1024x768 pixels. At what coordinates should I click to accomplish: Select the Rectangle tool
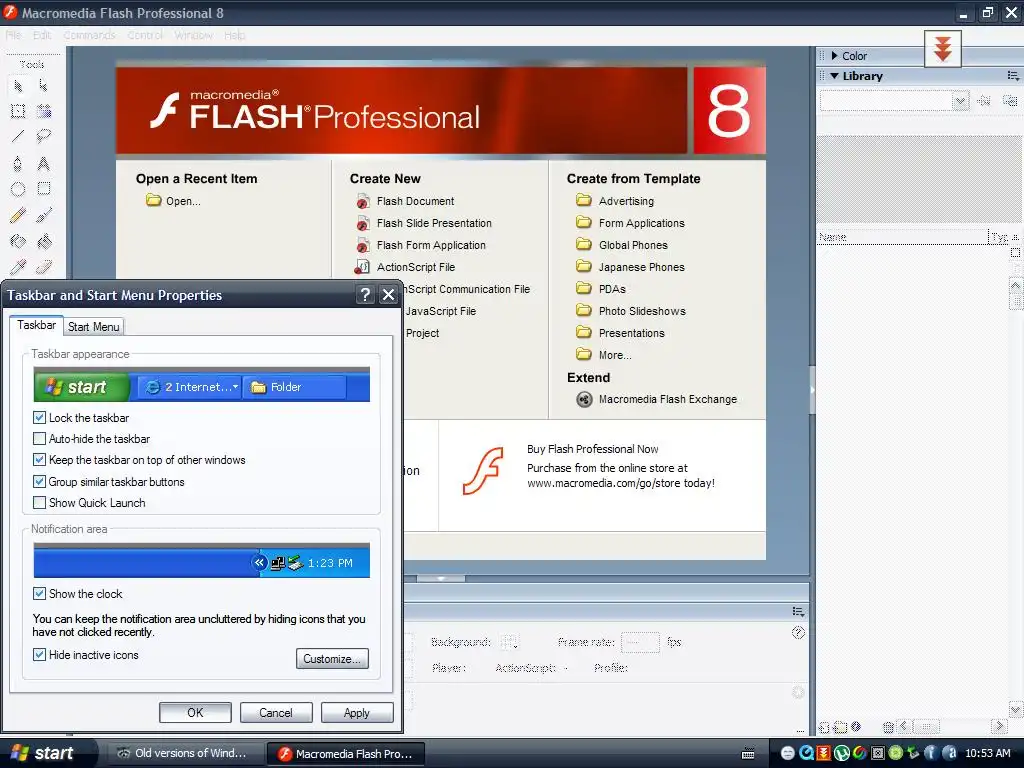point(44,189)
